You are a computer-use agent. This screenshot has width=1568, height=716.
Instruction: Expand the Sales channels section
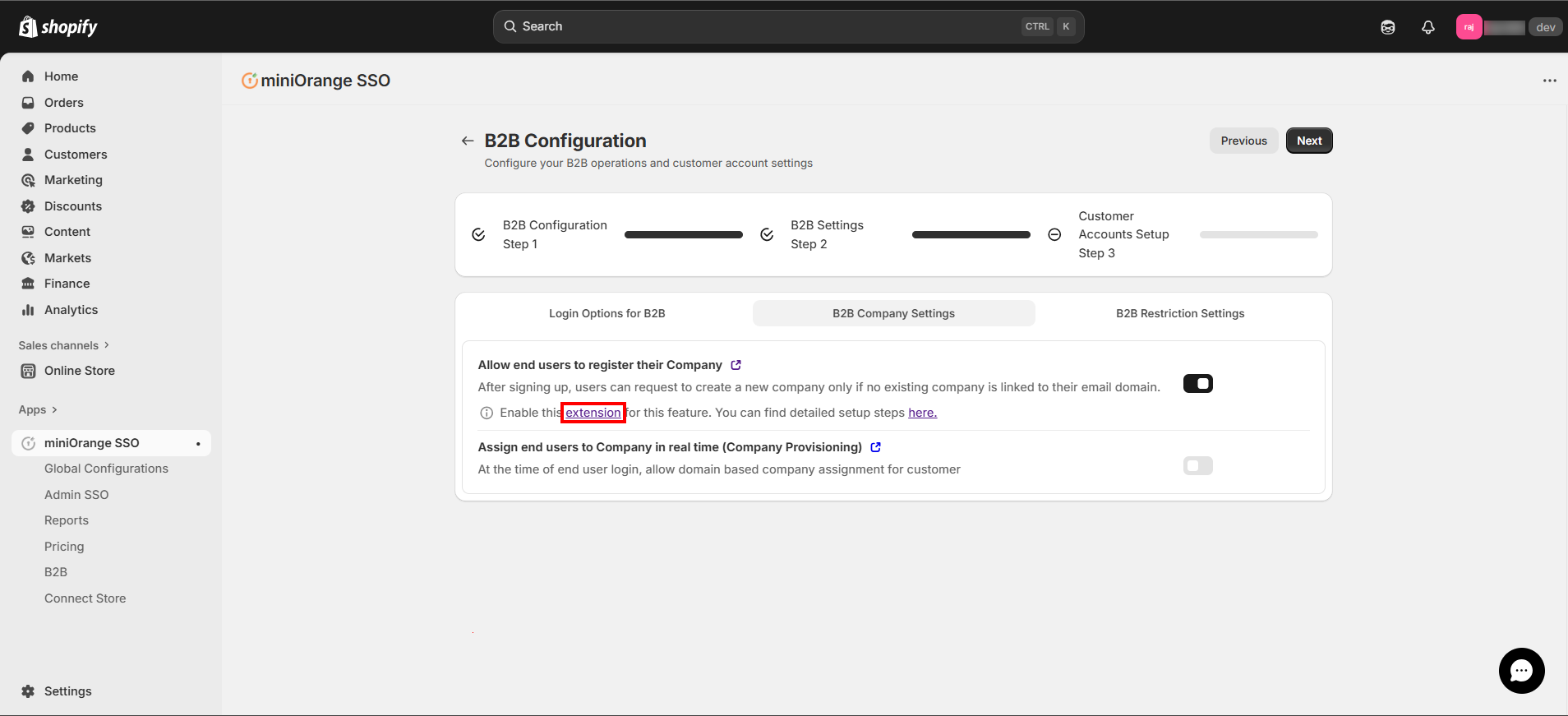coord(64,345)
